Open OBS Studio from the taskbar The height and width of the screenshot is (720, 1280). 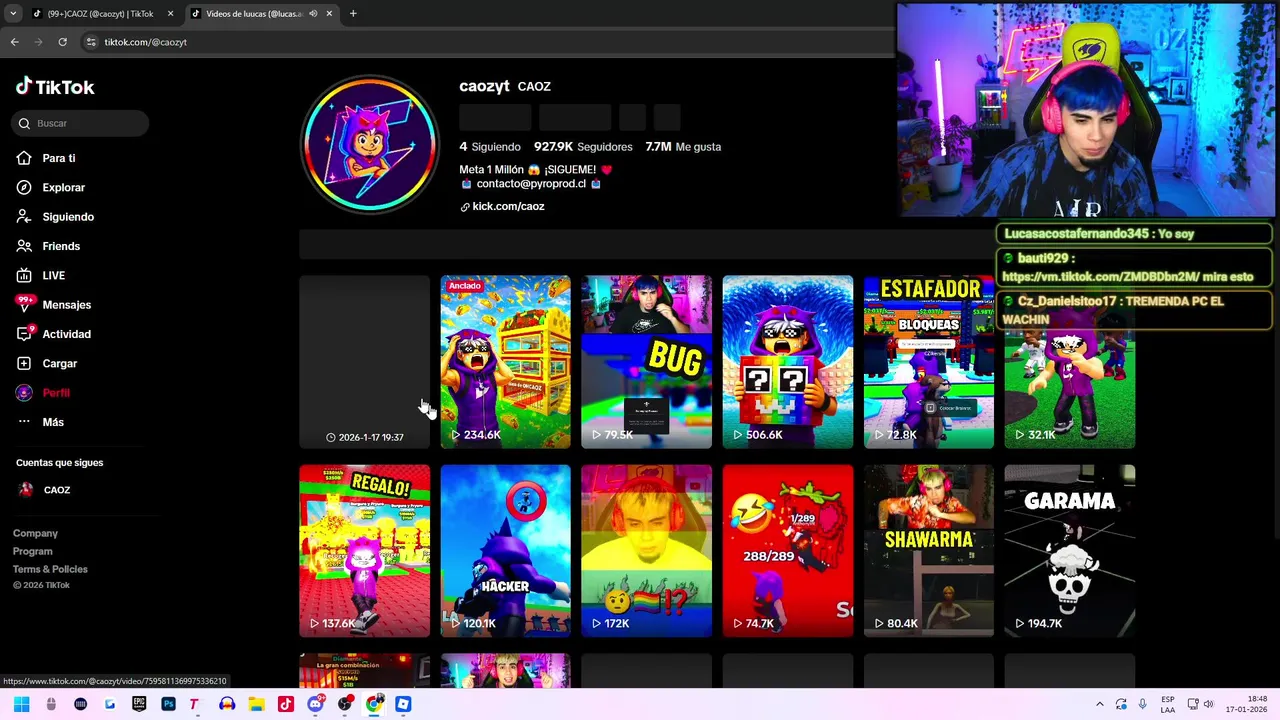tap(344, 704)
